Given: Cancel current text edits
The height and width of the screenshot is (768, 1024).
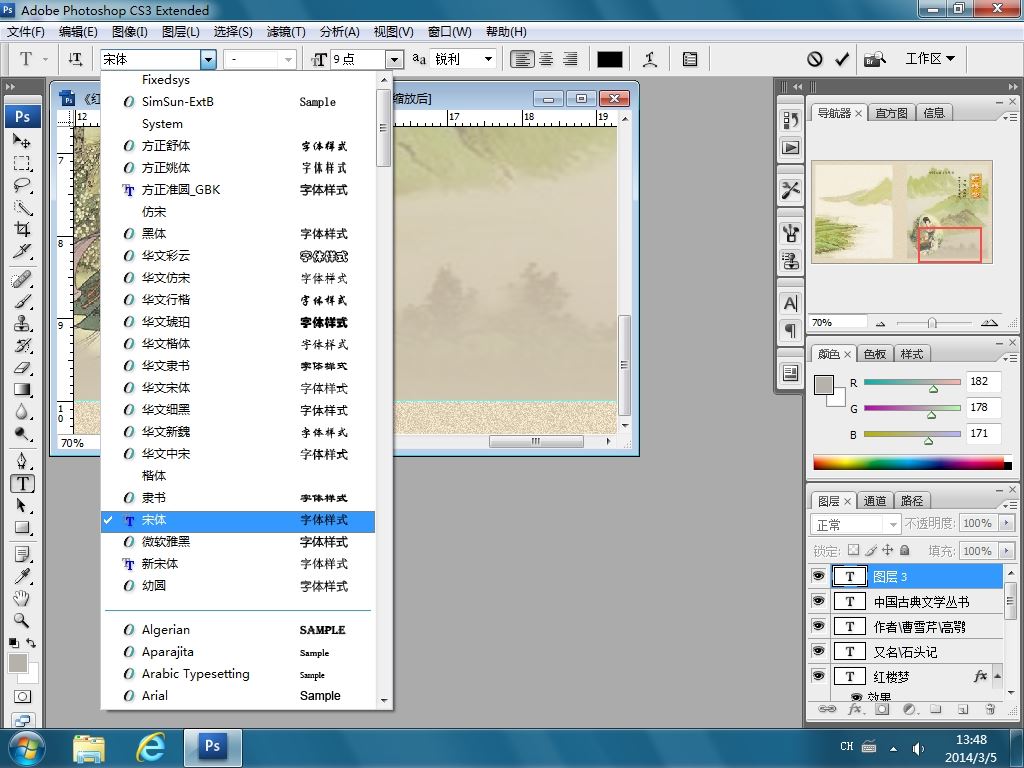Looking at the screenshot, I should click(814, 59).
